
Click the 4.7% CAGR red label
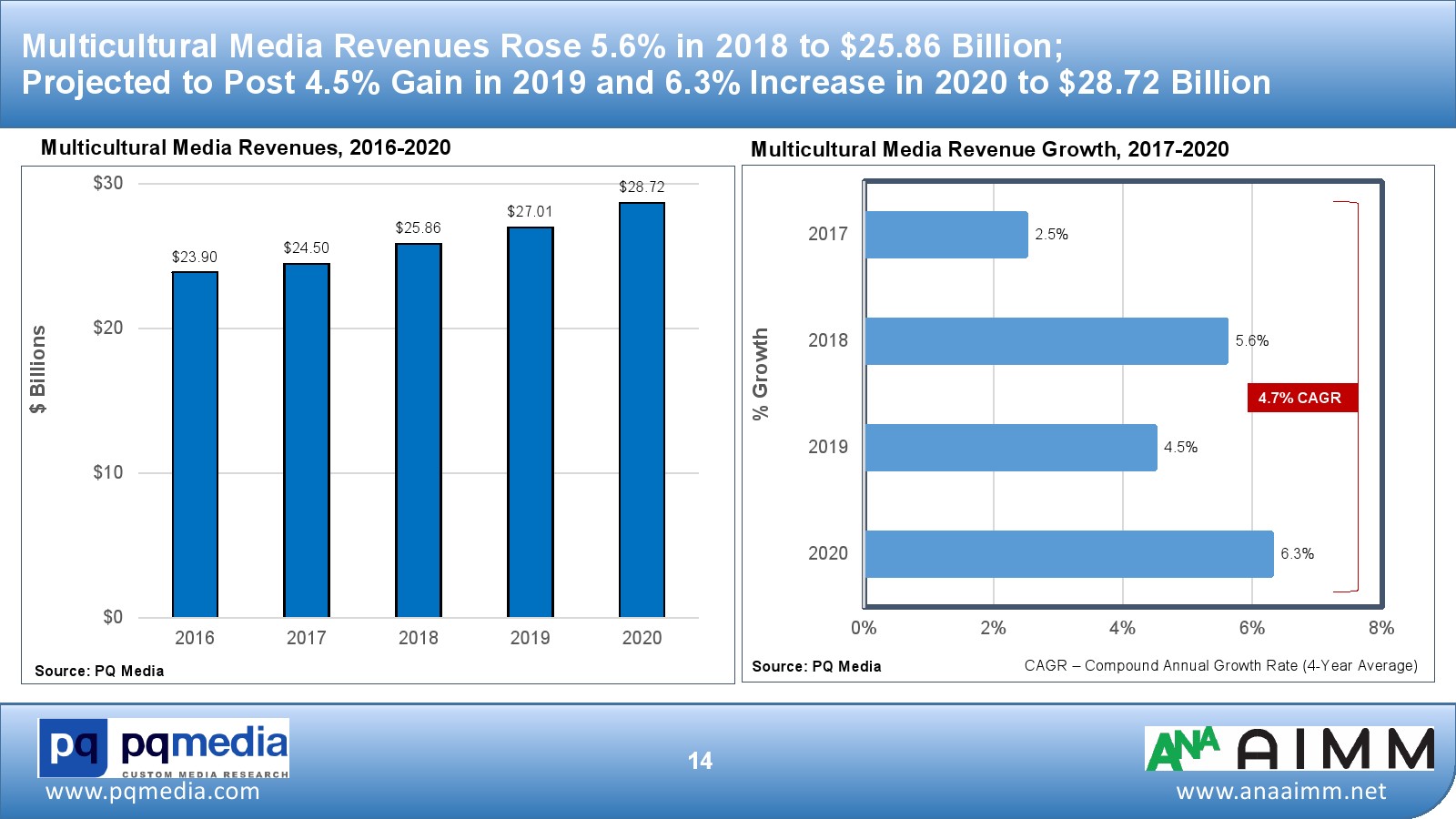click(x=1300, y=398)
